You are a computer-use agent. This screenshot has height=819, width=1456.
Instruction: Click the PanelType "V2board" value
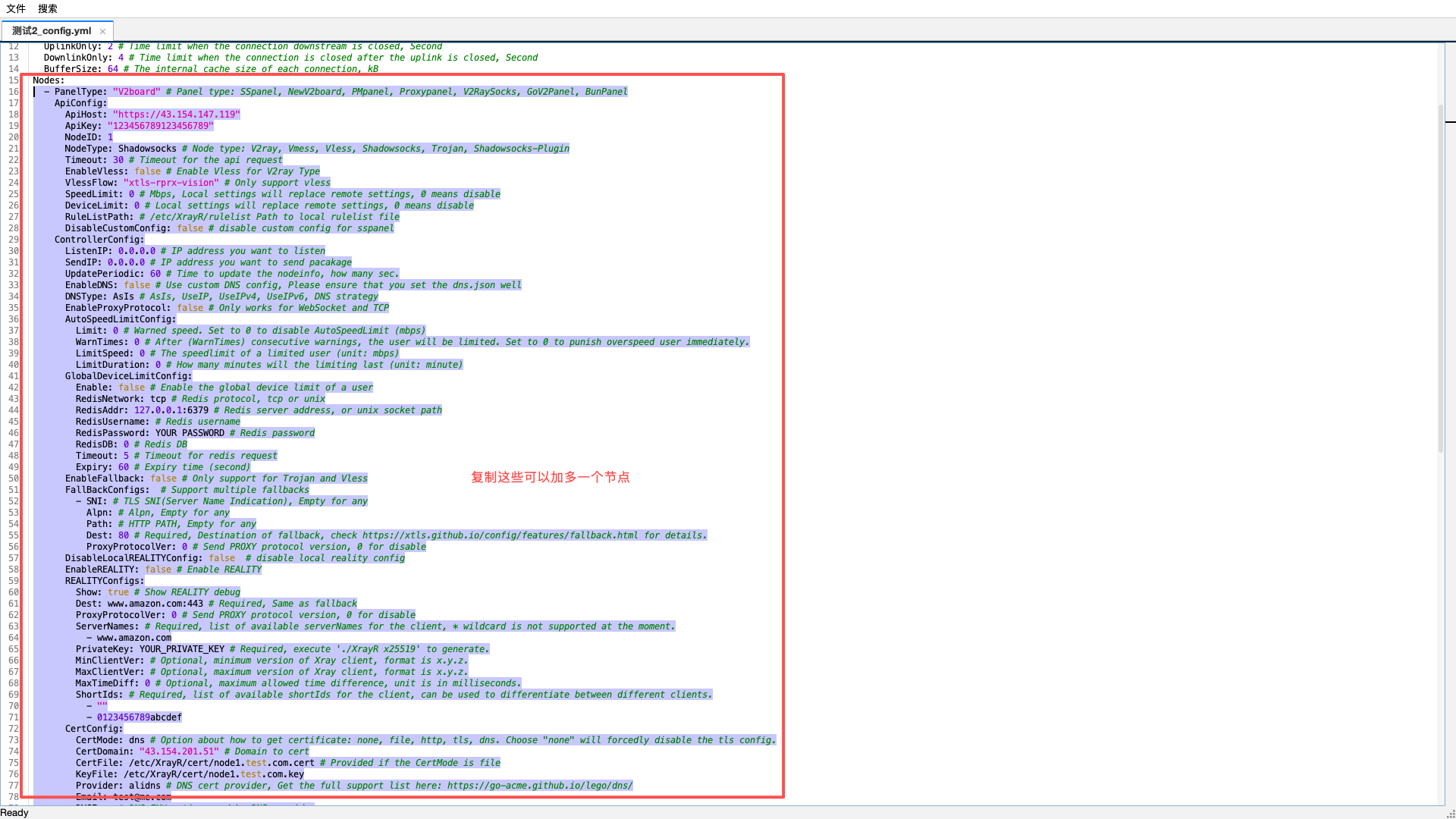pyautogui.click(x=136, y=92)
